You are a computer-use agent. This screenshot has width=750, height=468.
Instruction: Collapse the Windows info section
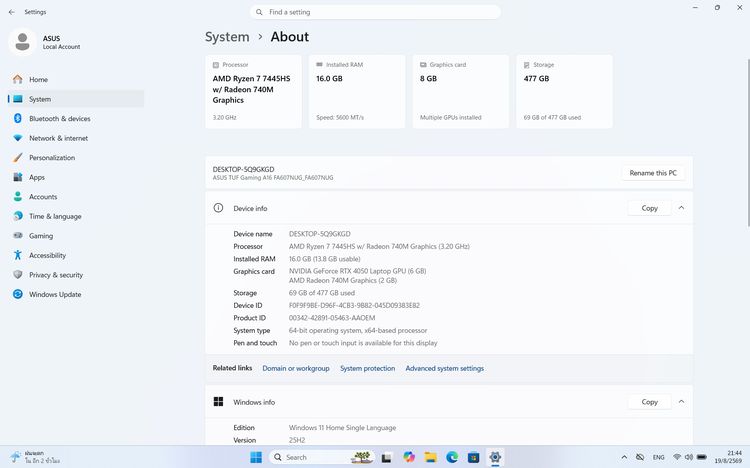(681, 401)
